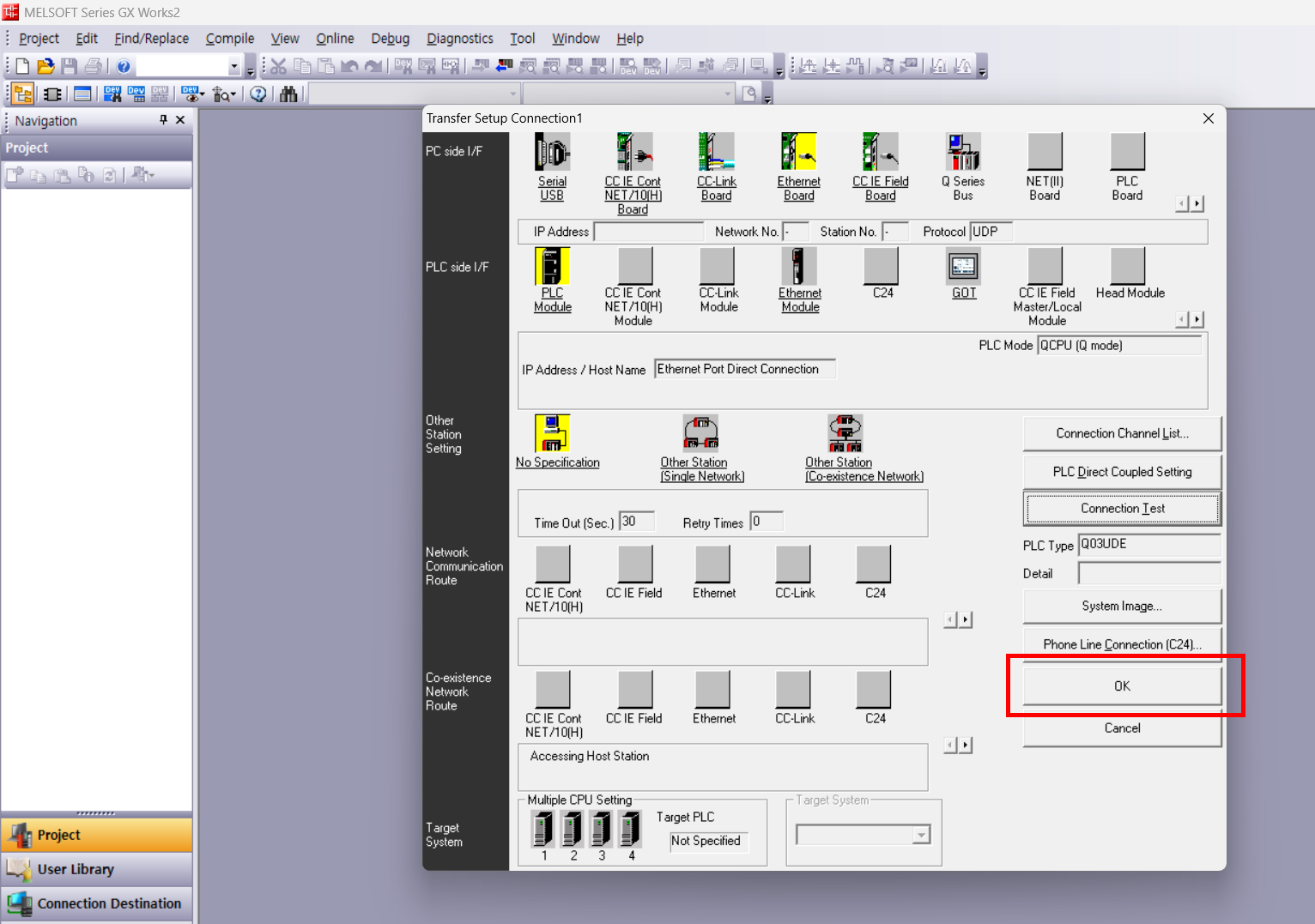
Task: Click the Time Out (Sec.) field
Action: 637,522
